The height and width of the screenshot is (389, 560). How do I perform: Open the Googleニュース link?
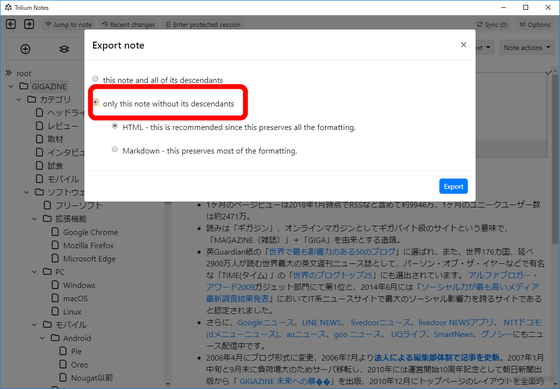(x=266, y=323)
